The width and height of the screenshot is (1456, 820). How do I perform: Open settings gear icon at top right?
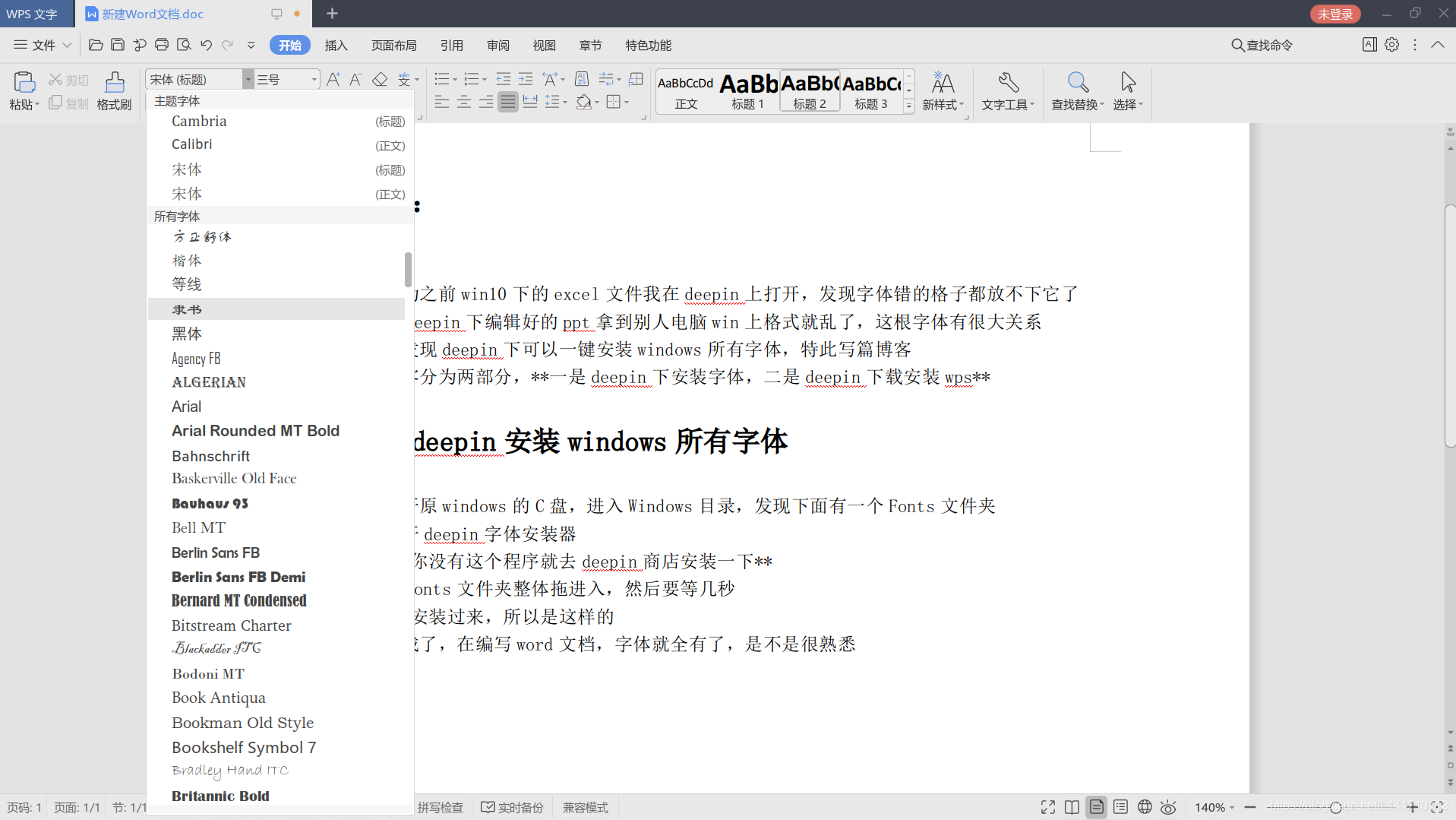pos(1391,45)
